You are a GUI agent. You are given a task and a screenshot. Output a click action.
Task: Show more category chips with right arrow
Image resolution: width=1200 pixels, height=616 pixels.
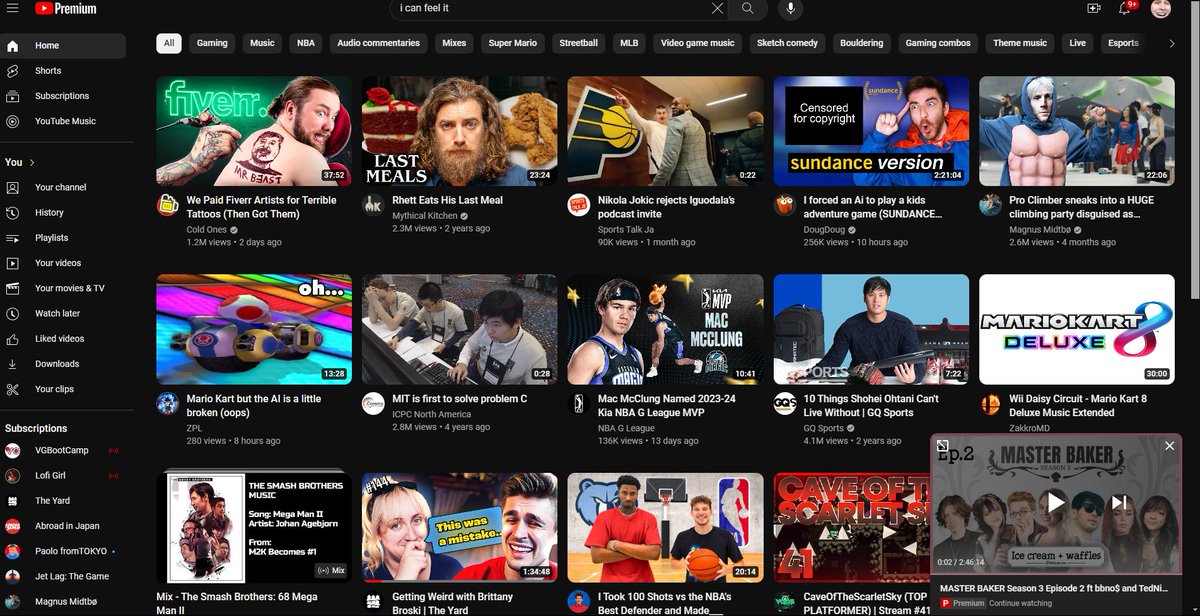1171,43
